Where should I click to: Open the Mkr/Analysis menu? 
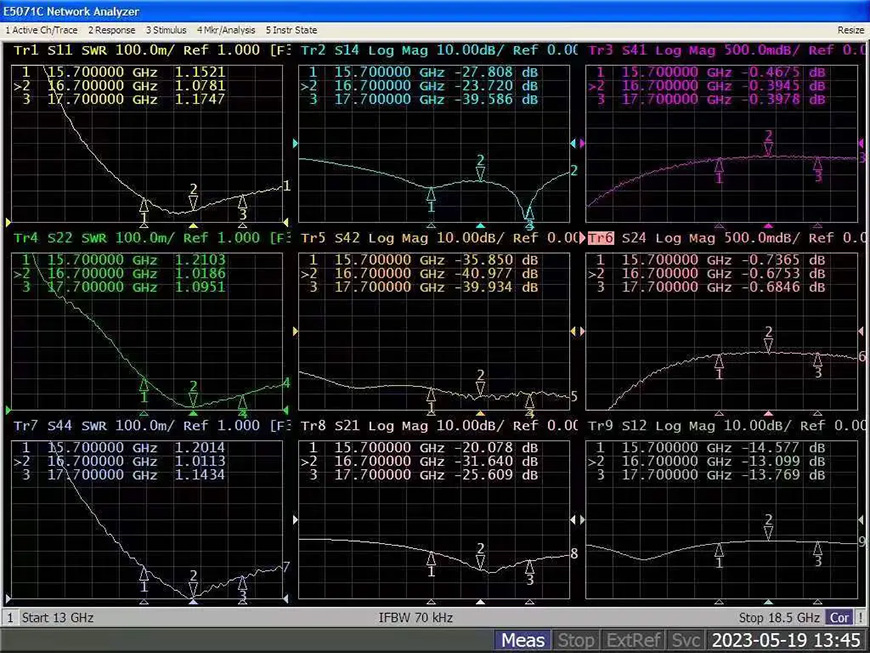226,30
